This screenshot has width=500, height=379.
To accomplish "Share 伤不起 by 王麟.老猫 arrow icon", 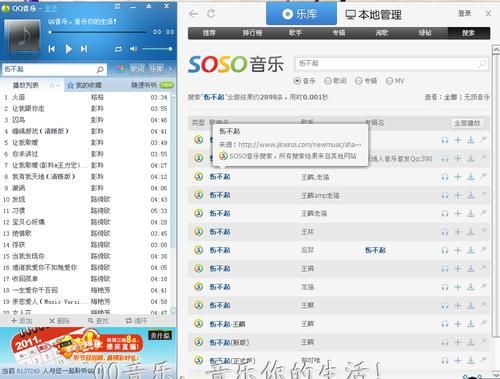I will [483, 176].
